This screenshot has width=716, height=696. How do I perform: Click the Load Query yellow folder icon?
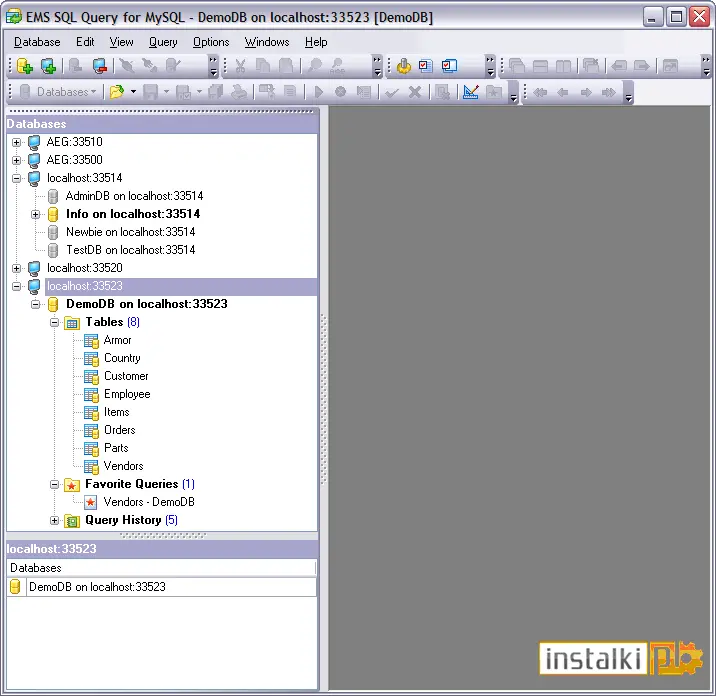pyautogui.click(x=117, y=92)
